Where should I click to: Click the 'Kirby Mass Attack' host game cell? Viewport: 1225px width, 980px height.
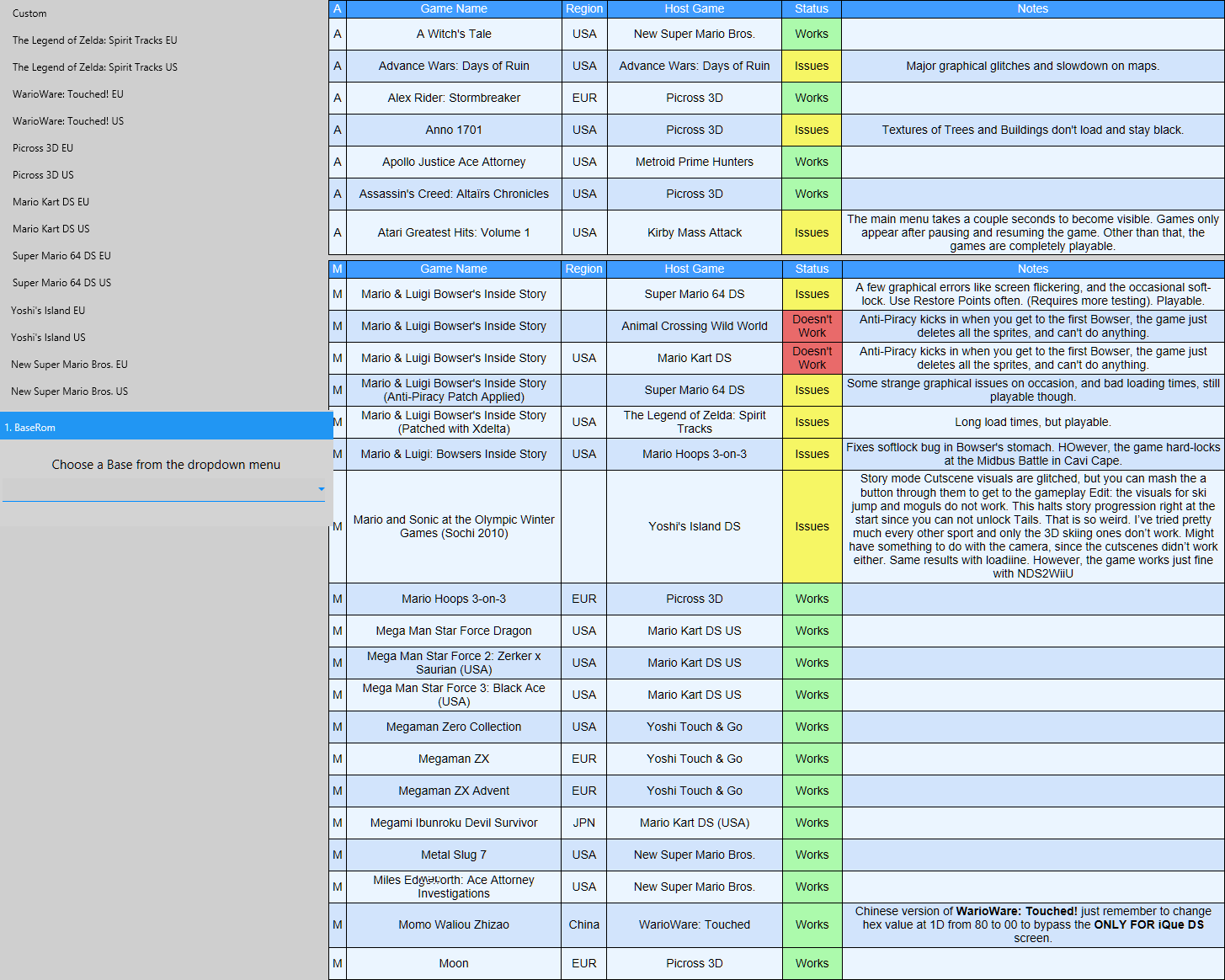(x=695, y=233)
